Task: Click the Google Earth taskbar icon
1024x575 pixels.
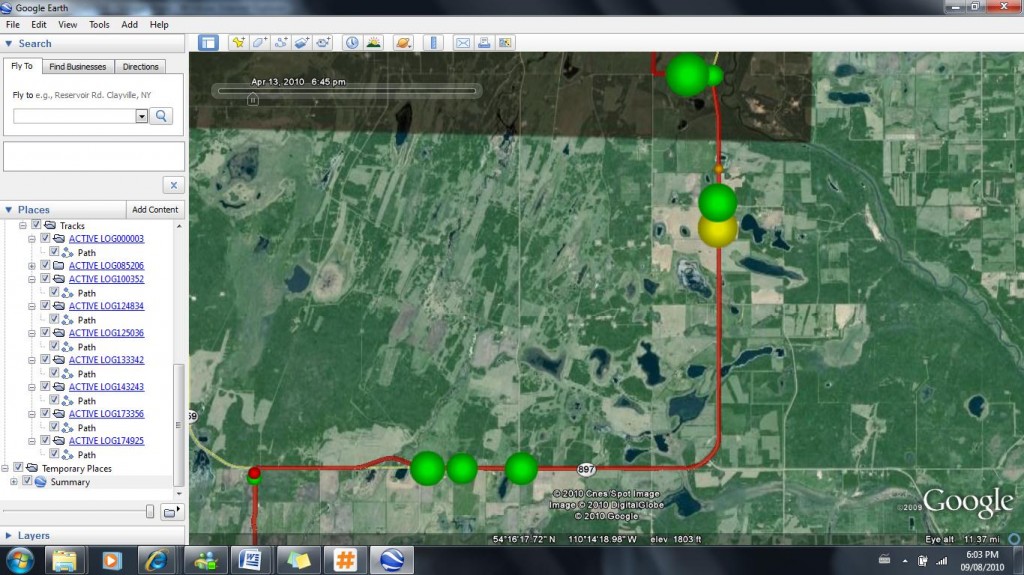Action: (x=391, y=561)
